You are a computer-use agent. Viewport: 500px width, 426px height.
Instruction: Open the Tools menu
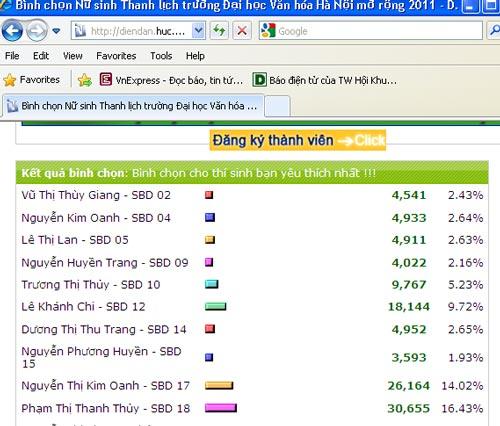[161, 56]
